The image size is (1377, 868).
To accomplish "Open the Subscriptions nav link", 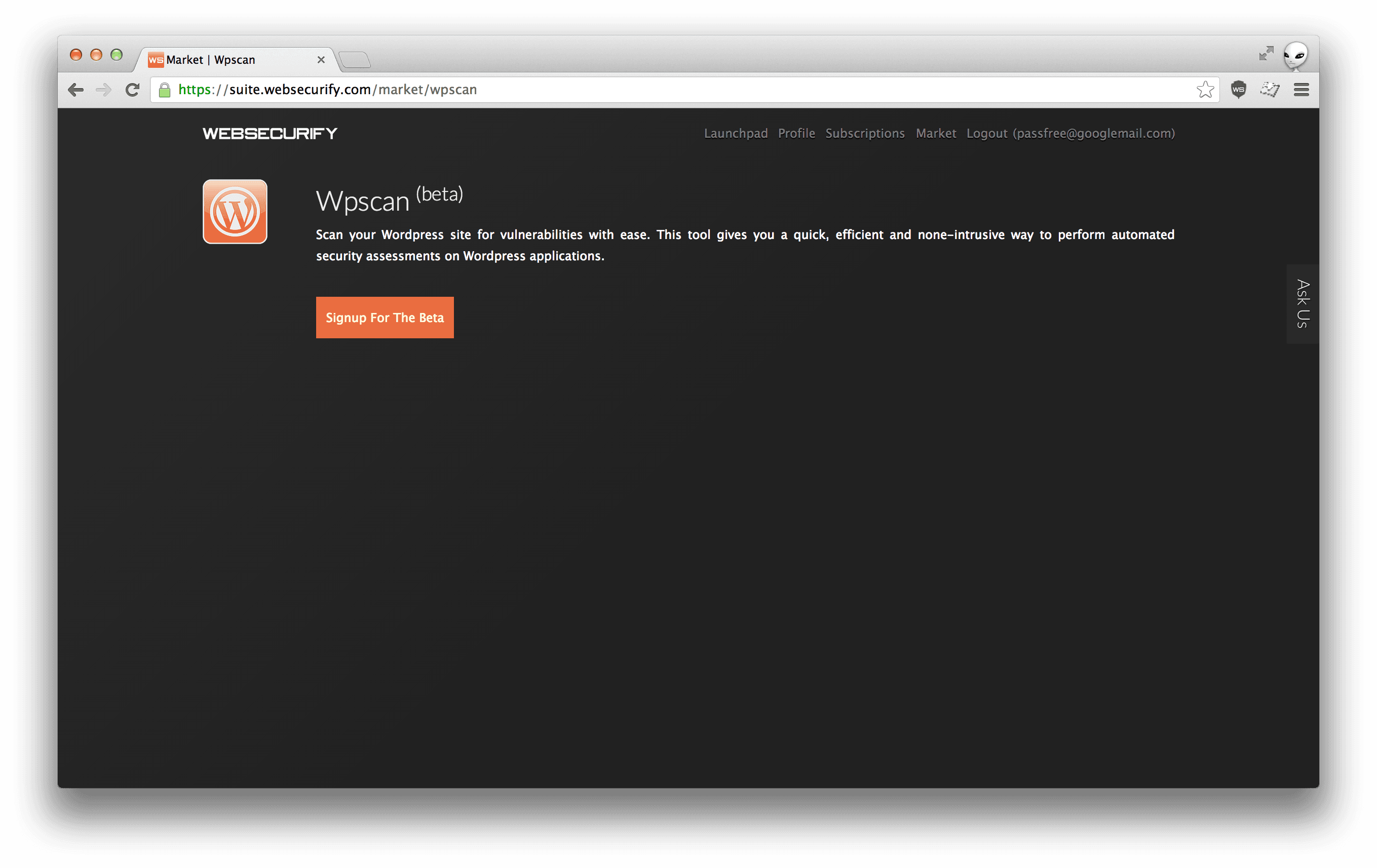I will pos(865,133).
